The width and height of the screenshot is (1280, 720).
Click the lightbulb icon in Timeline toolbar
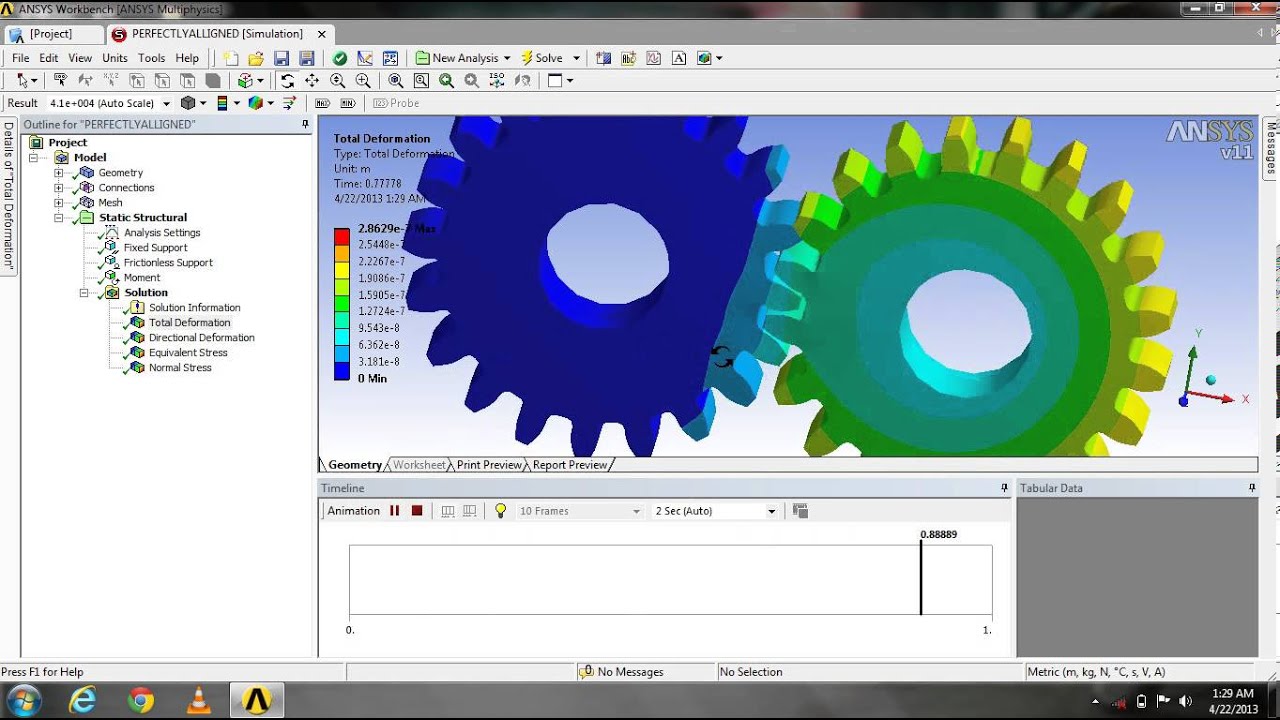point(501,511)
